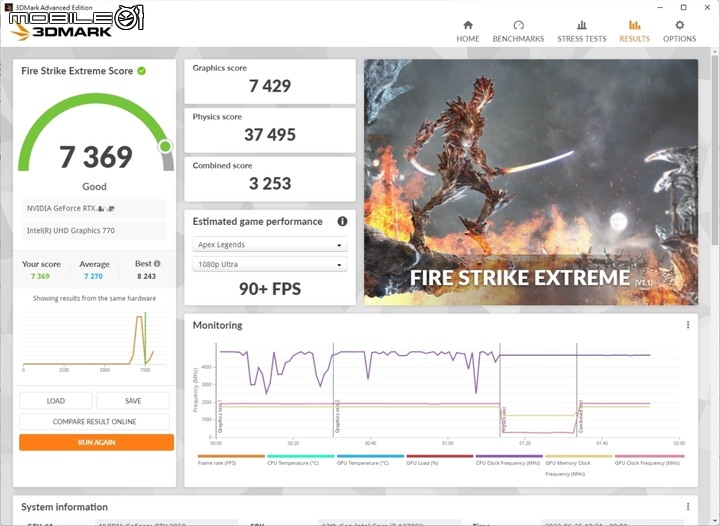Click the System information heading
The height and width of the screenshot is (526, 720).
point(64,507)
